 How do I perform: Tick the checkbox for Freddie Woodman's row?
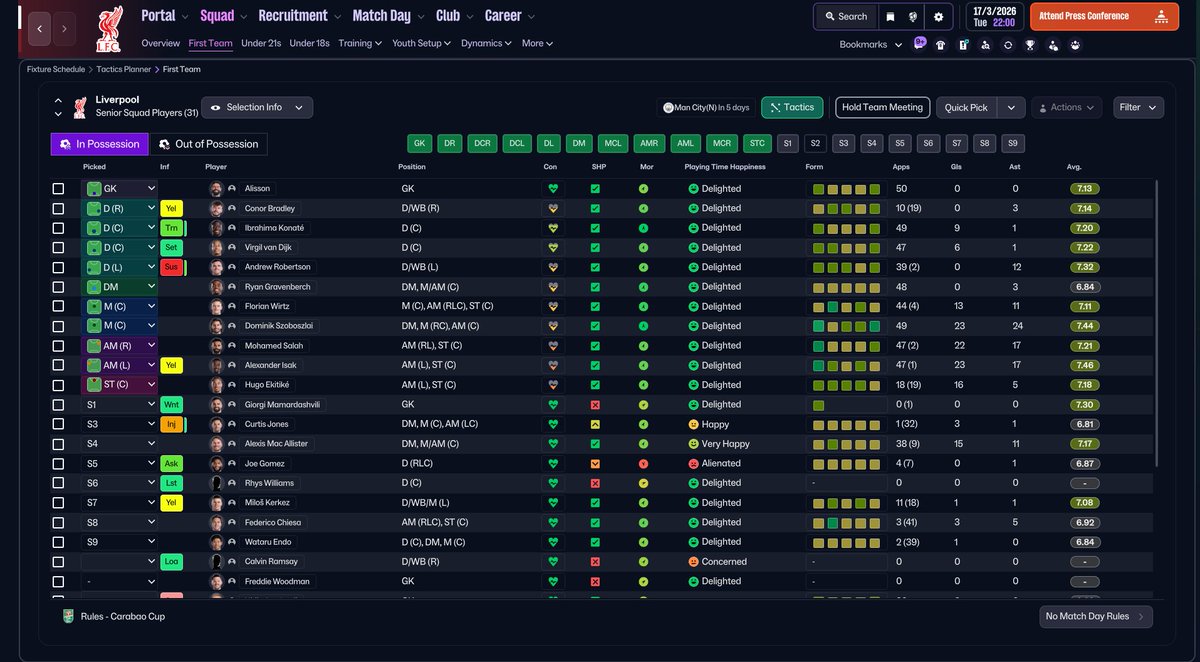[x=58, y=581]
